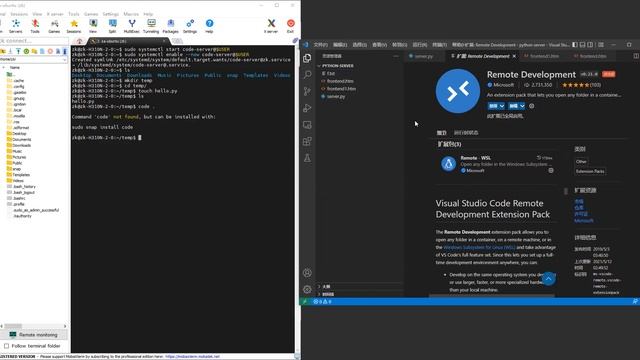Toggle primary side bar layout button in VS Code
The height and width of the screenshot is (360, 640).
pos(575,45)
